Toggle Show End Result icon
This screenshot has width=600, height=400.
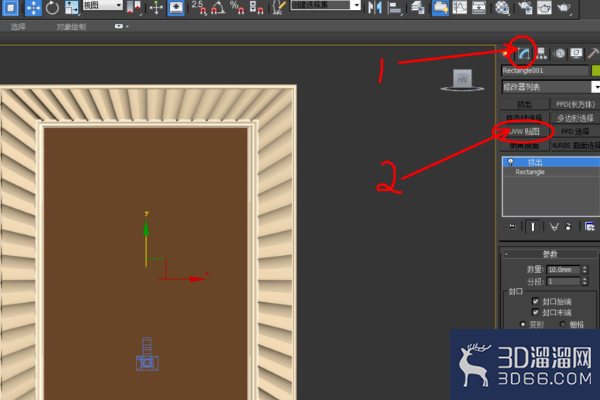coord(533,227)
